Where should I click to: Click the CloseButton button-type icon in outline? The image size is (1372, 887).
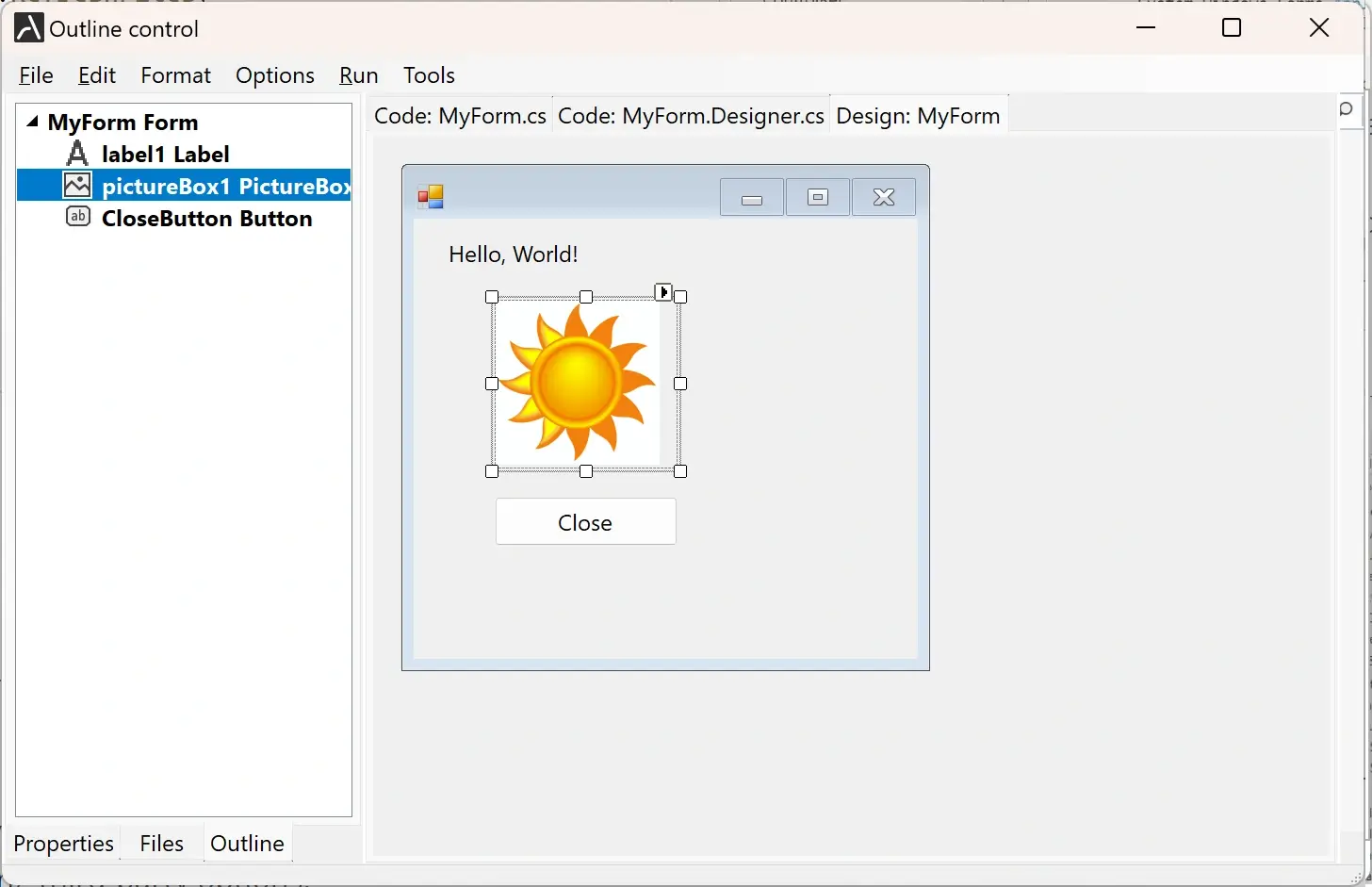77,218
